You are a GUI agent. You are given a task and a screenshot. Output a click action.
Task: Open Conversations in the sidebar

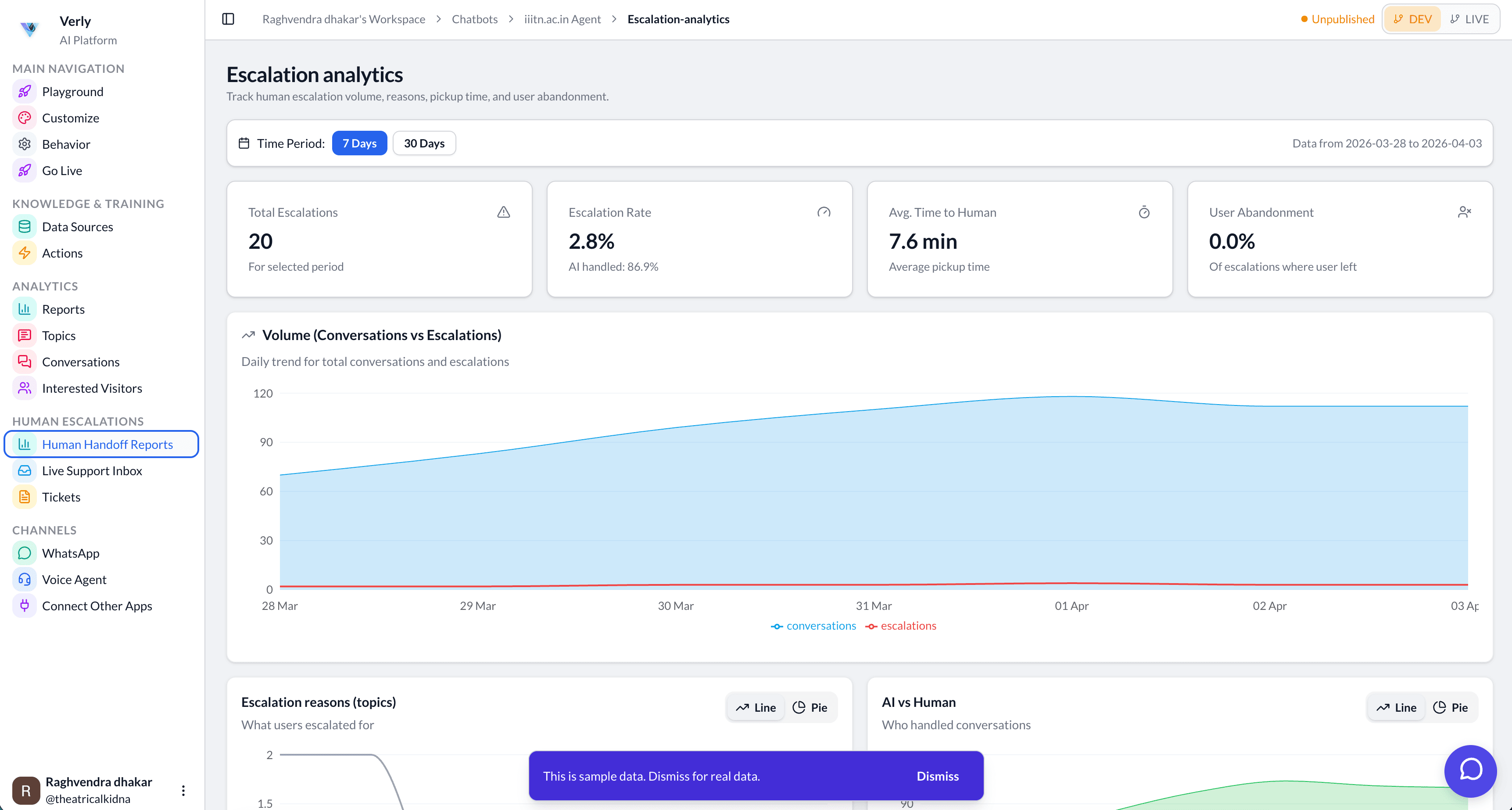click(x=80, y=362)
